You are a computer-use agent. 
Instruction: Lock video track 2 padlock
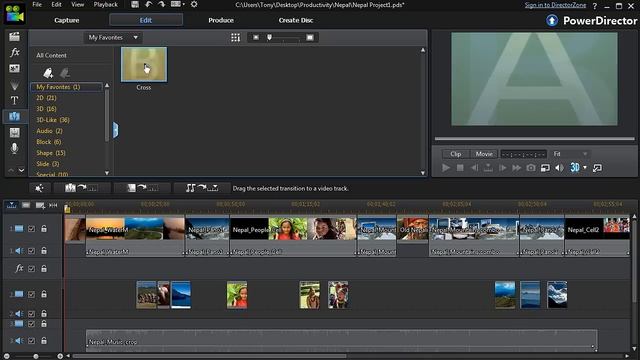44,294
